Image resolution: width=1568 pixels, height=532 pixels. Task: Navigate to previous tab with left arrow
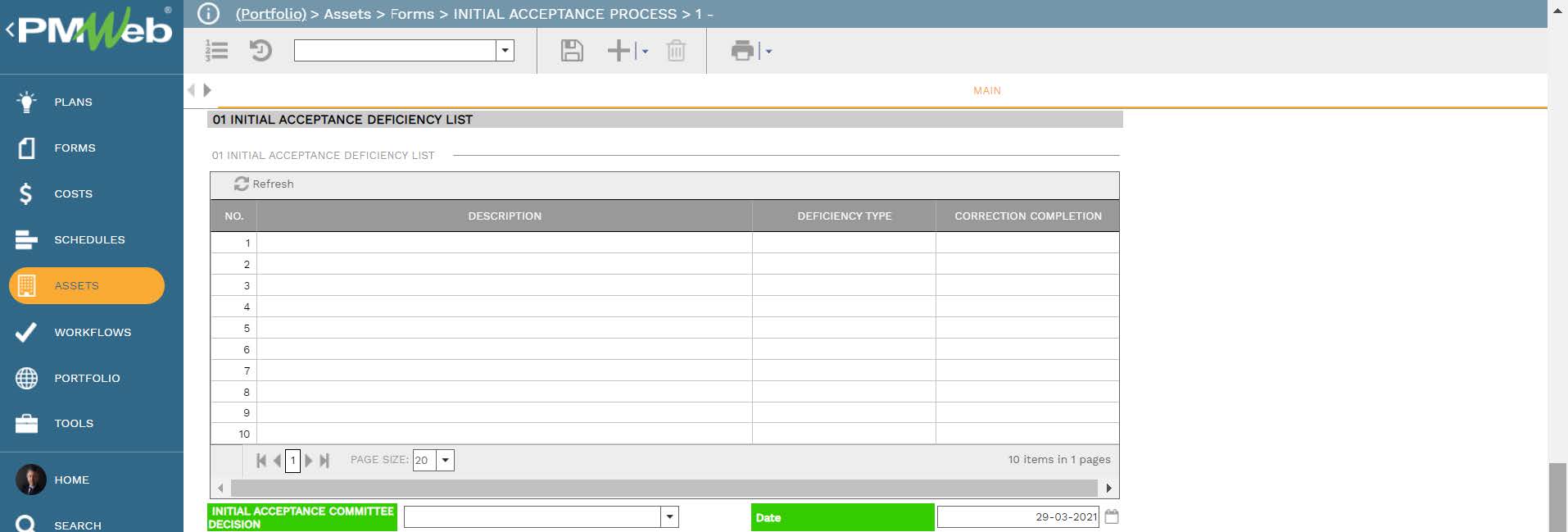(192, 90)
